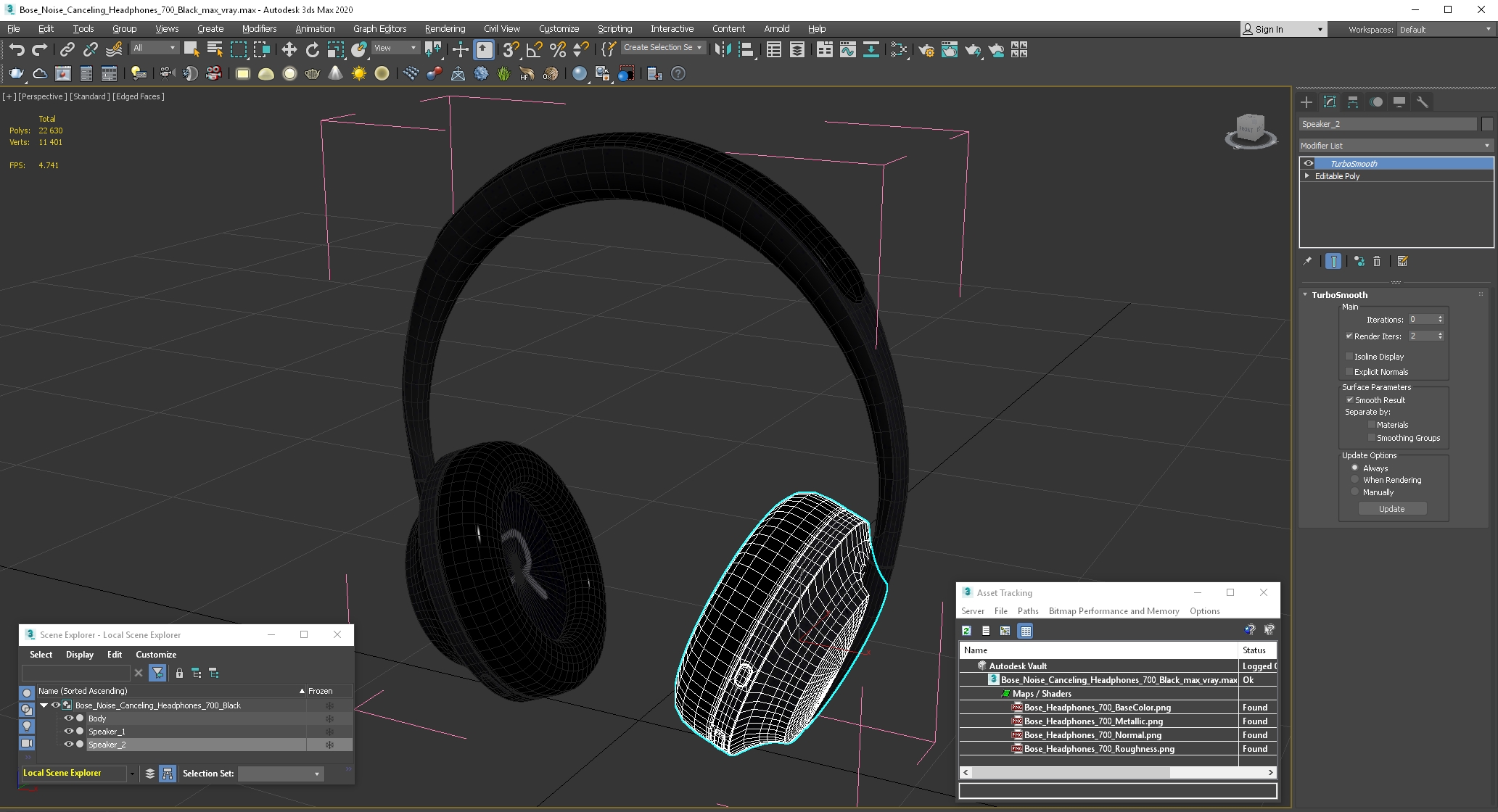Open the Modifier List dropdown
This screenshot has width=1498, height=812.
coord(1396,146)
